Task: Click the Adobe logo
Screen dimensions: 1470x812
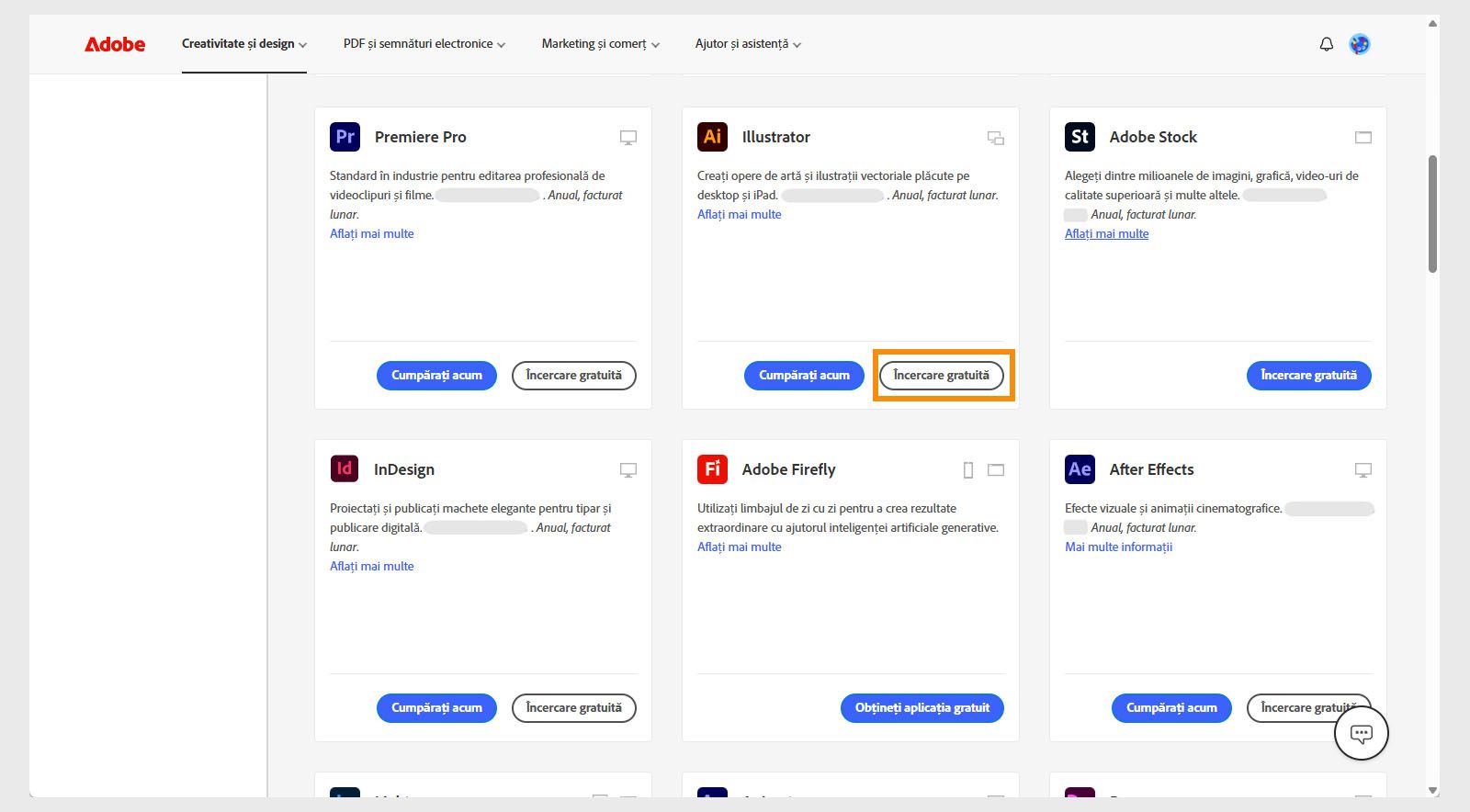Action: pos(115,44)
